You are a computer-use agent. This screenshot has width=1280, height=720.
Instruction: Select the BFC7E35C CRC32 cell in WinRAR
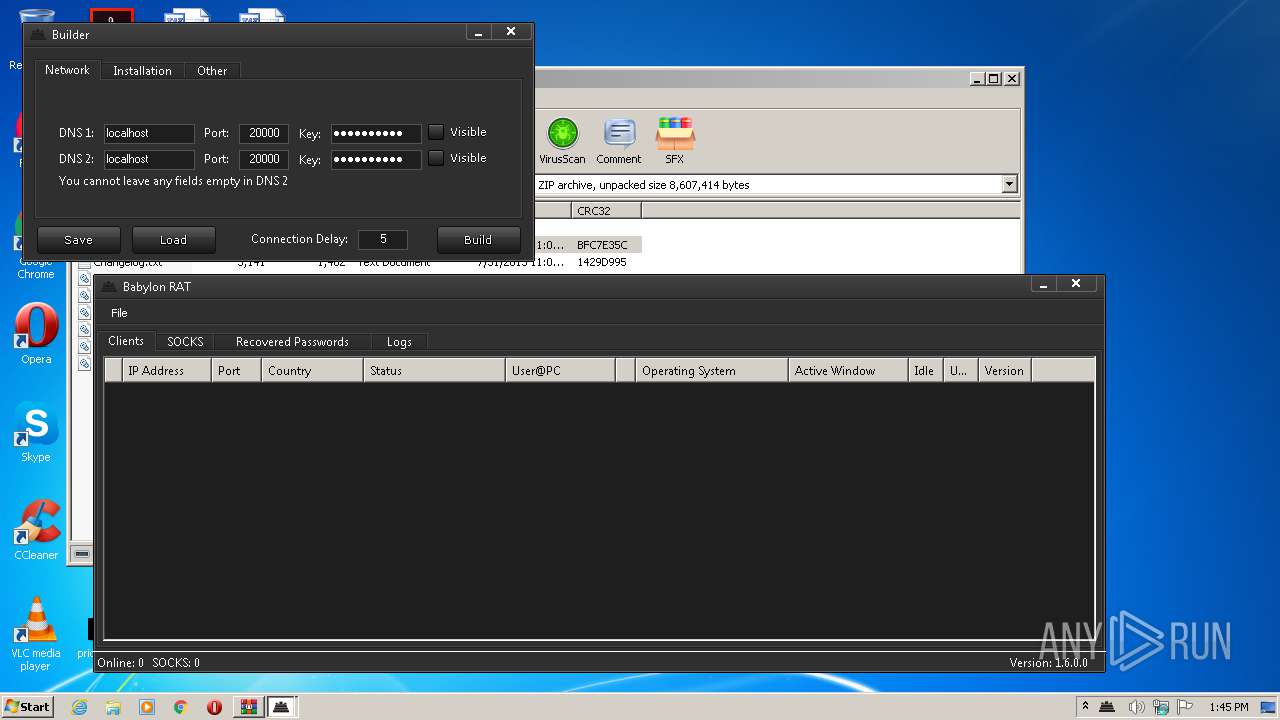pos(606,245)
